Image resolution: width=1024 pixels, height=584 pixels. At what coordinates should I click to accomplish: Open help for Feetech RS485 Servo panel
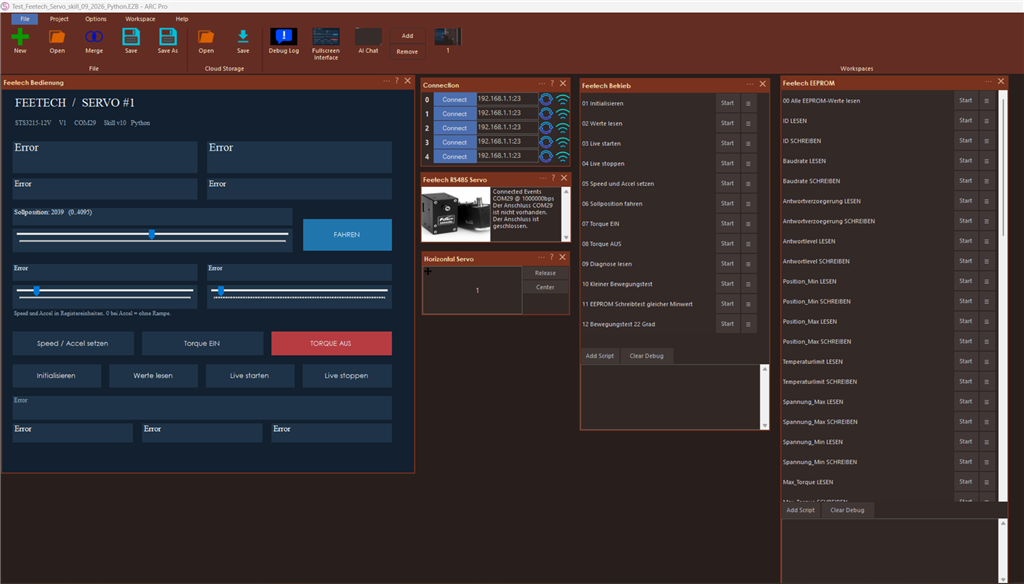click(553, 178)
